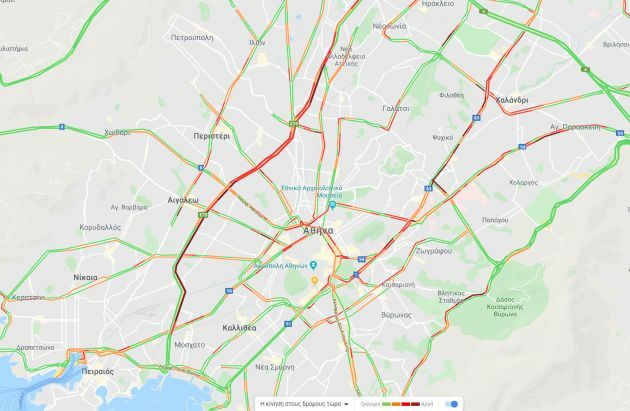630x411 pixels.
Task: Toggle the traffic layer switch
Action: point(452,404)
